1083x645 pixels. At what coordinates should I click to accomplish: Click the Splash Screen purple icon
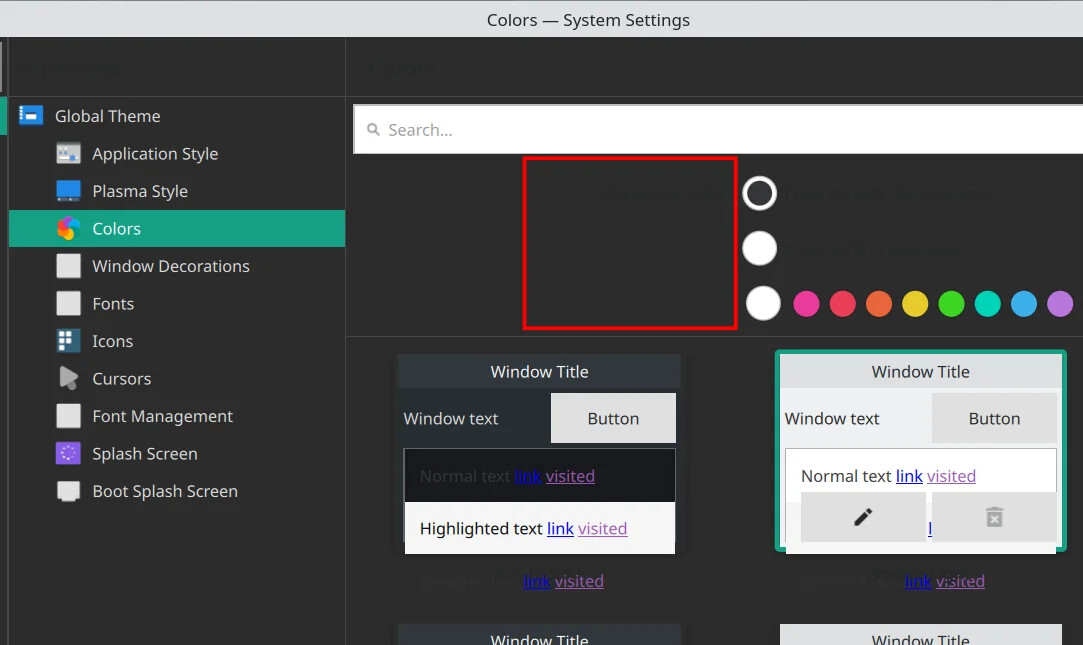click(x=68, y=453)
